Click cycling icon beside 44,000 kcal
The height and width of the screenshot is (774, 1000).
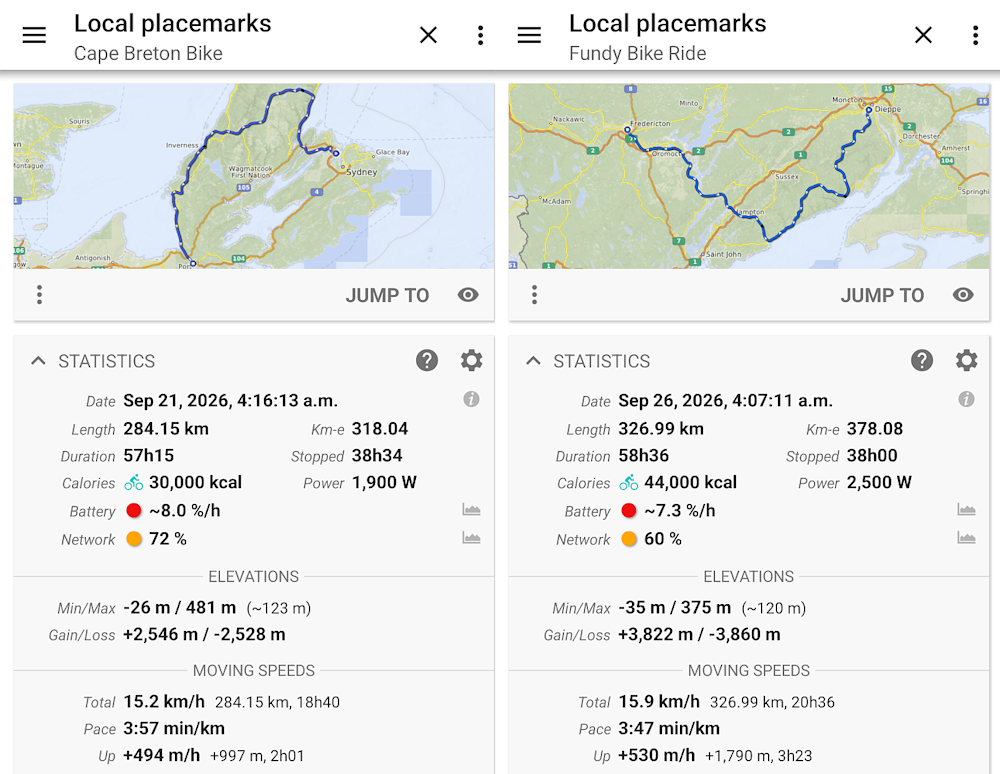(628, 483)
